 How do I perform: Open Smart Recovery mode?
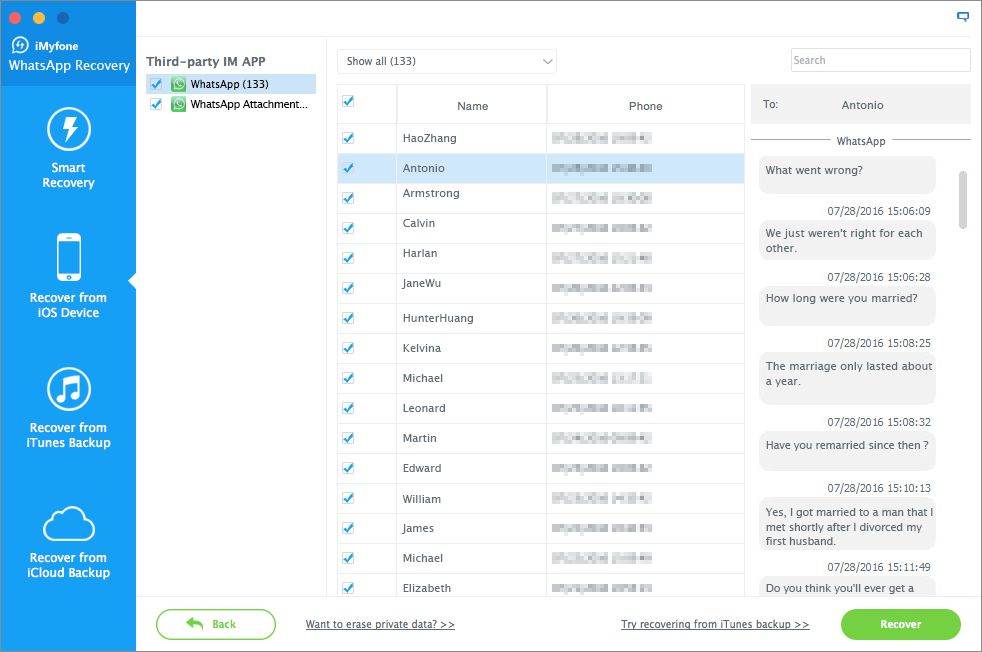(x=68, y=148)
